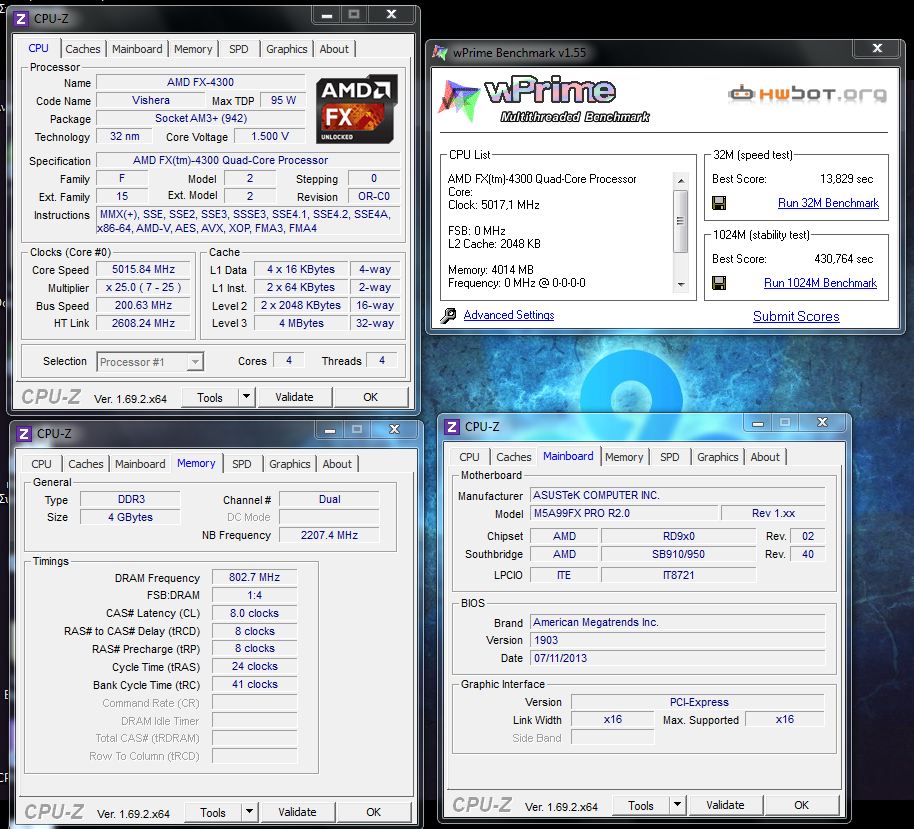Click the Code Name value Vishera
The image size is (914, 829).
pos(150,100)
